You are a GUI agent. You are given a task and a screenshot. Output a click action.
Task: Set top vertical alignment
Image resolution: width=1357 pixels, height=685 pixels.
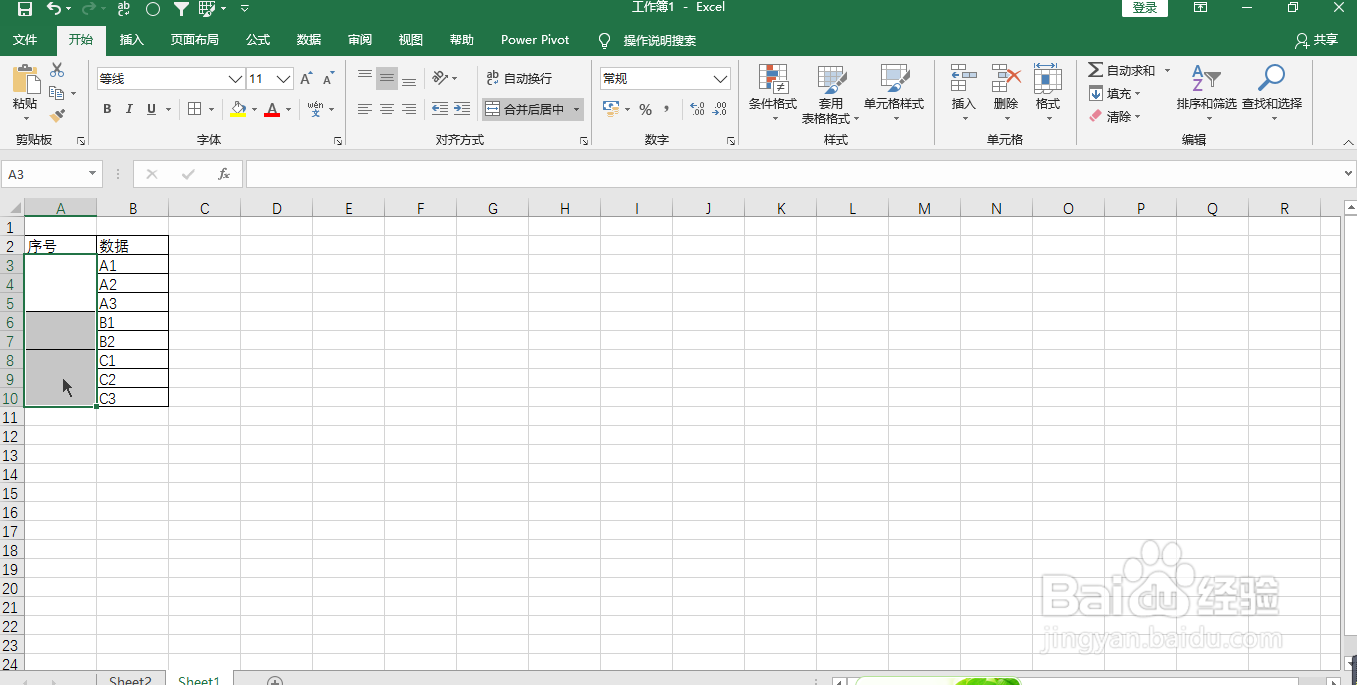click(x=365, y=78)
